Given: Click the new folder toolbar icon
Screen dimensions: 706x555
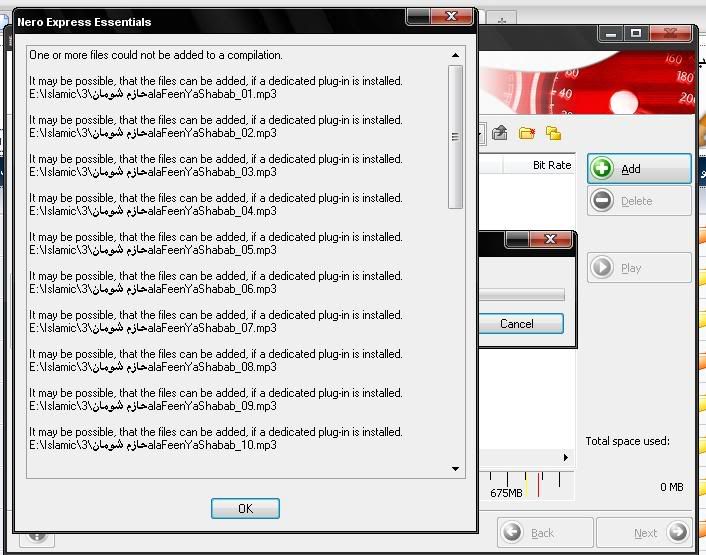Looking at the screenshot, I should [x=527, y=133].
